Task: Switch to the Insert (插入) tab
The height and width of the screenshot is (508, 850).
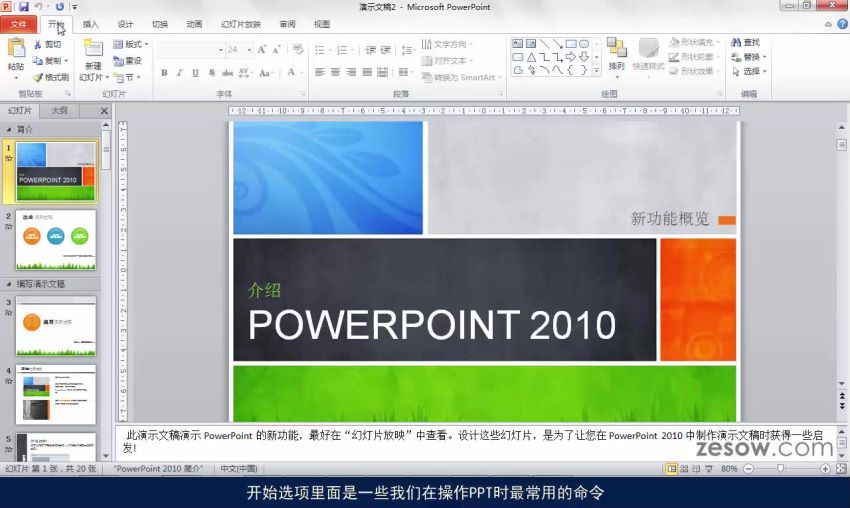Action: tap(91, 24)
